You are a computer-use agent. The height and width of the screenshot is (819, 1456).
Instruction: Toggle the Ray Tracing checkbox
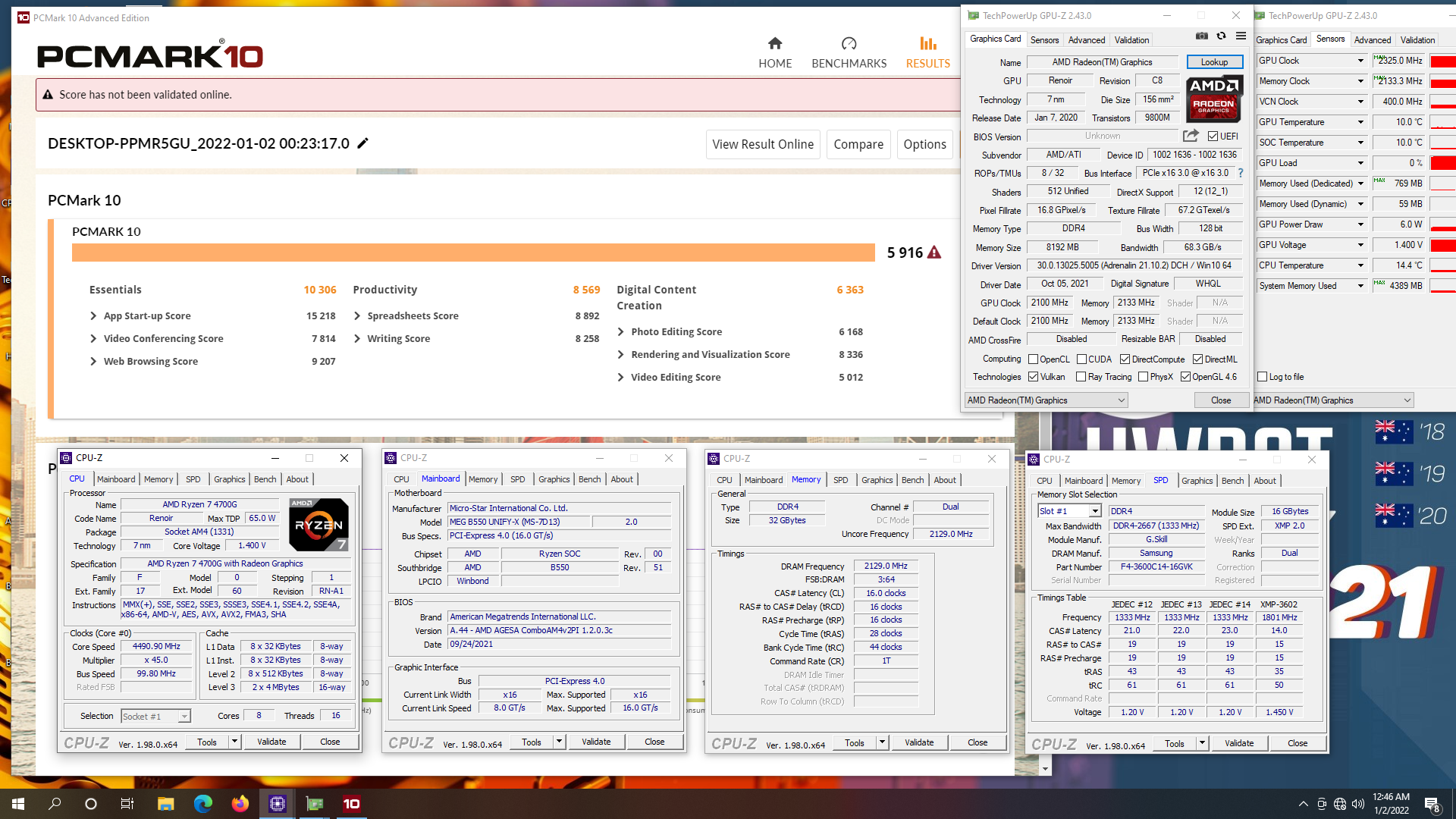click(1081, 377)
